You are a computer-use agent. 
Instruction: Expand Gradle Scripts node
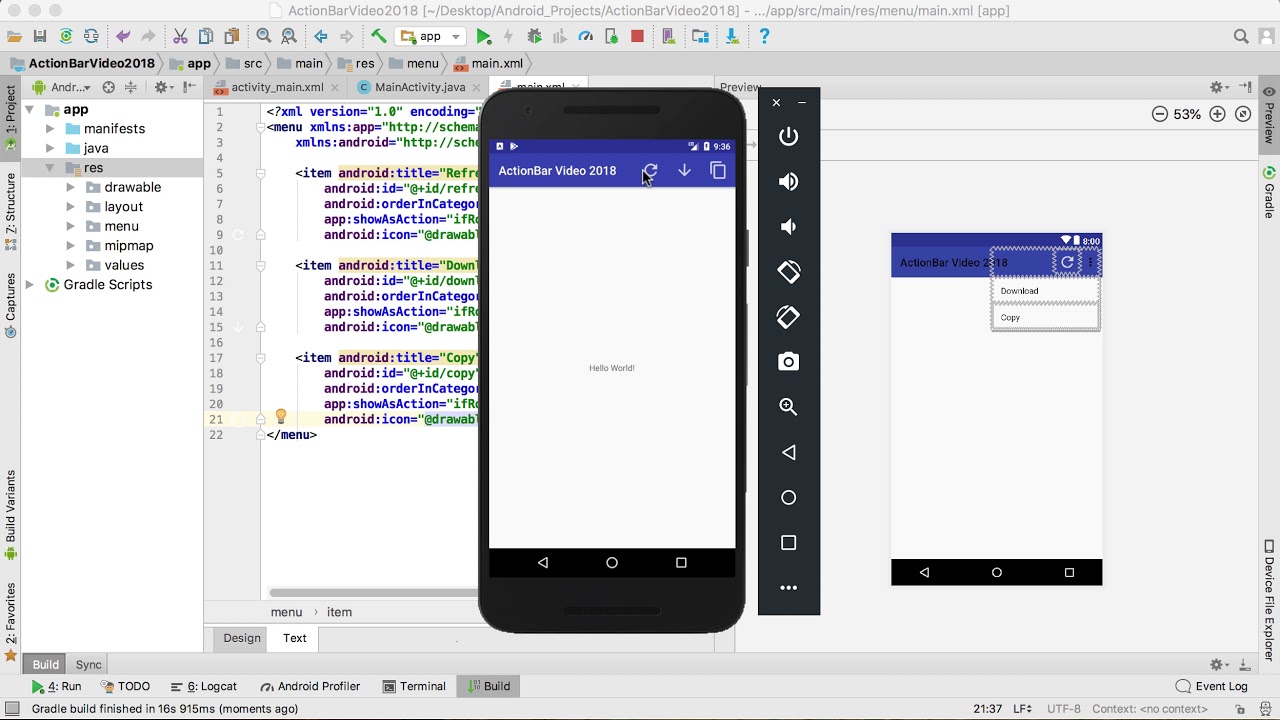point(30,285)
